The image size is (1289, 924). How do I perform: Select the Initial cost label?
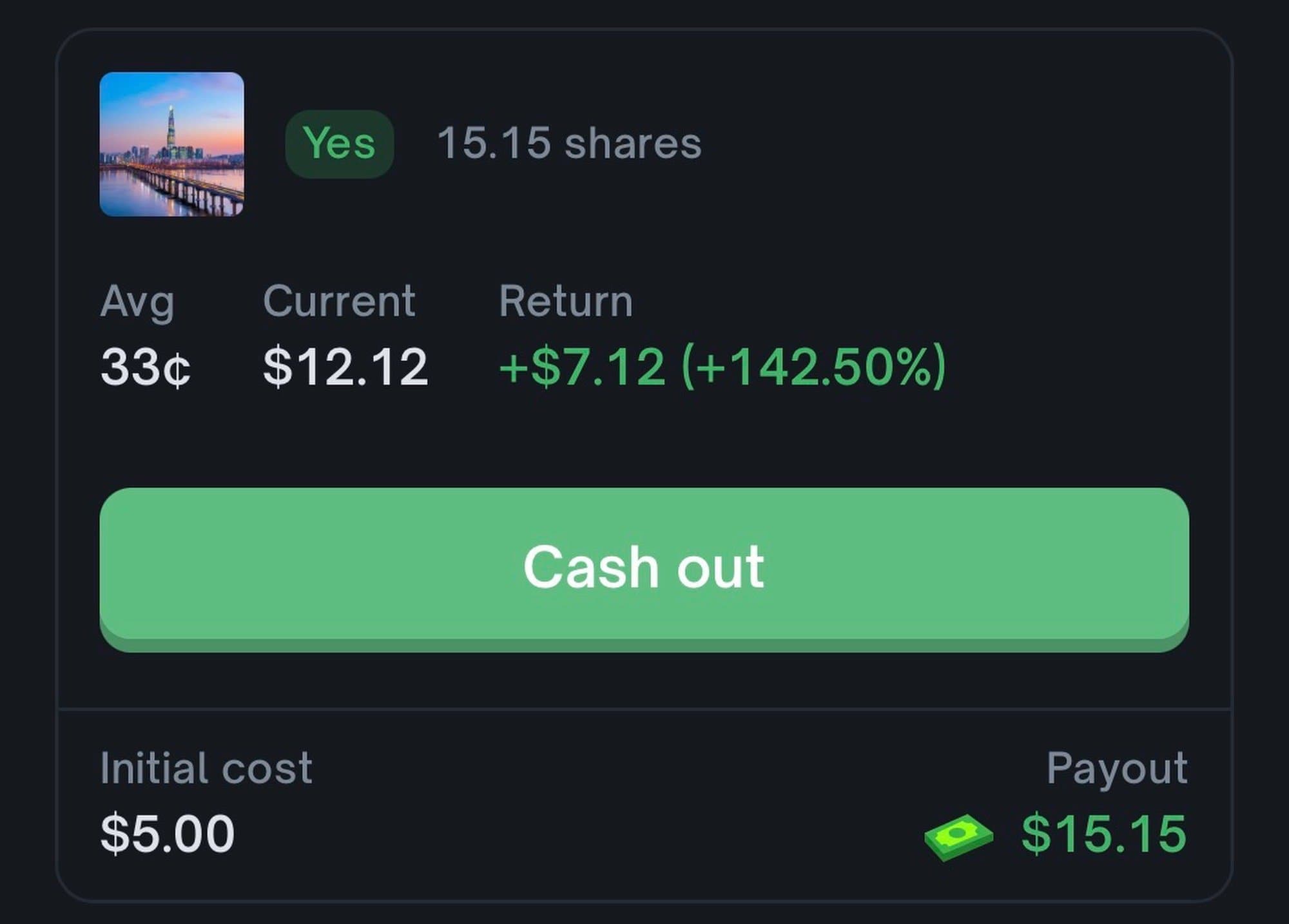click(x=206, y=768)
